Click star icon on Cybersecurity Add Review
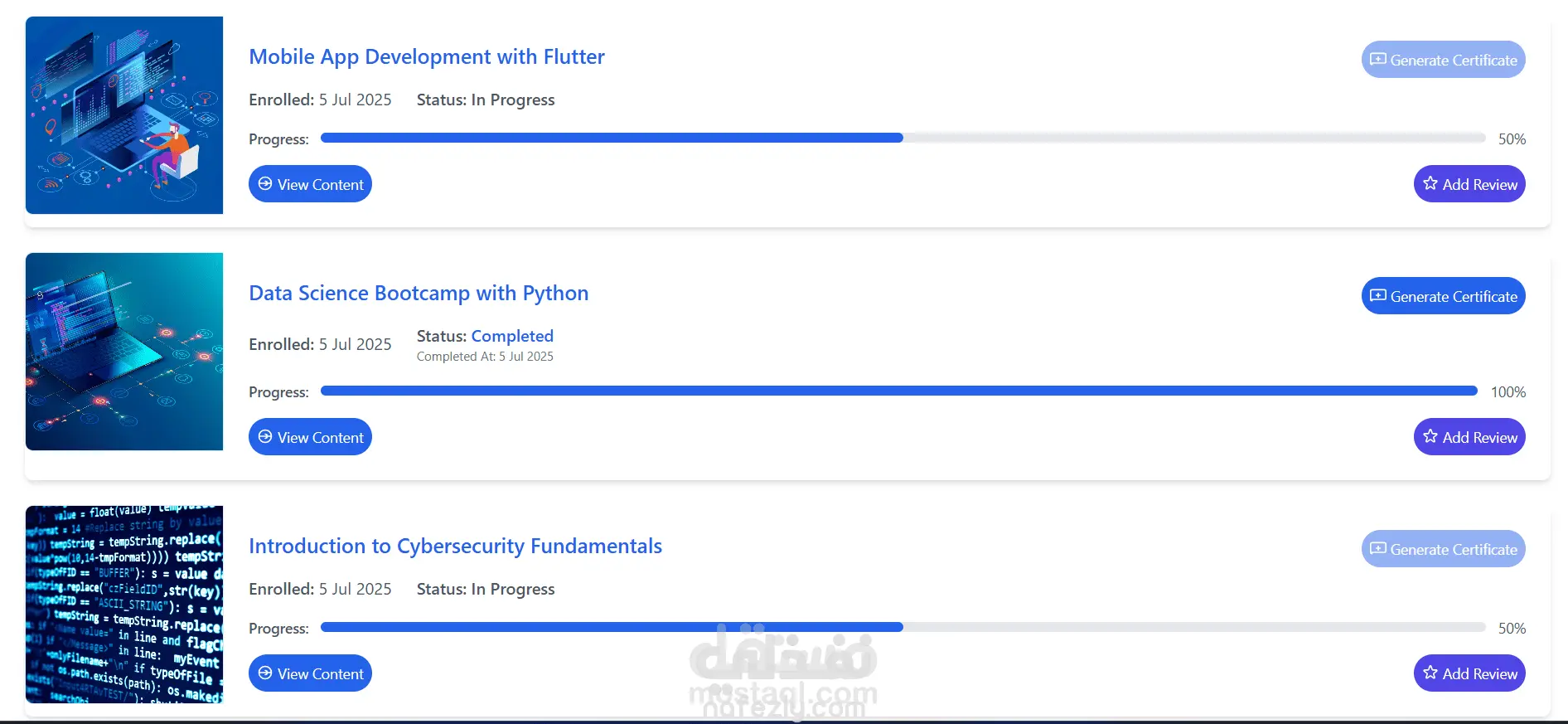 pyautogui.click(x=1430, y=673)
